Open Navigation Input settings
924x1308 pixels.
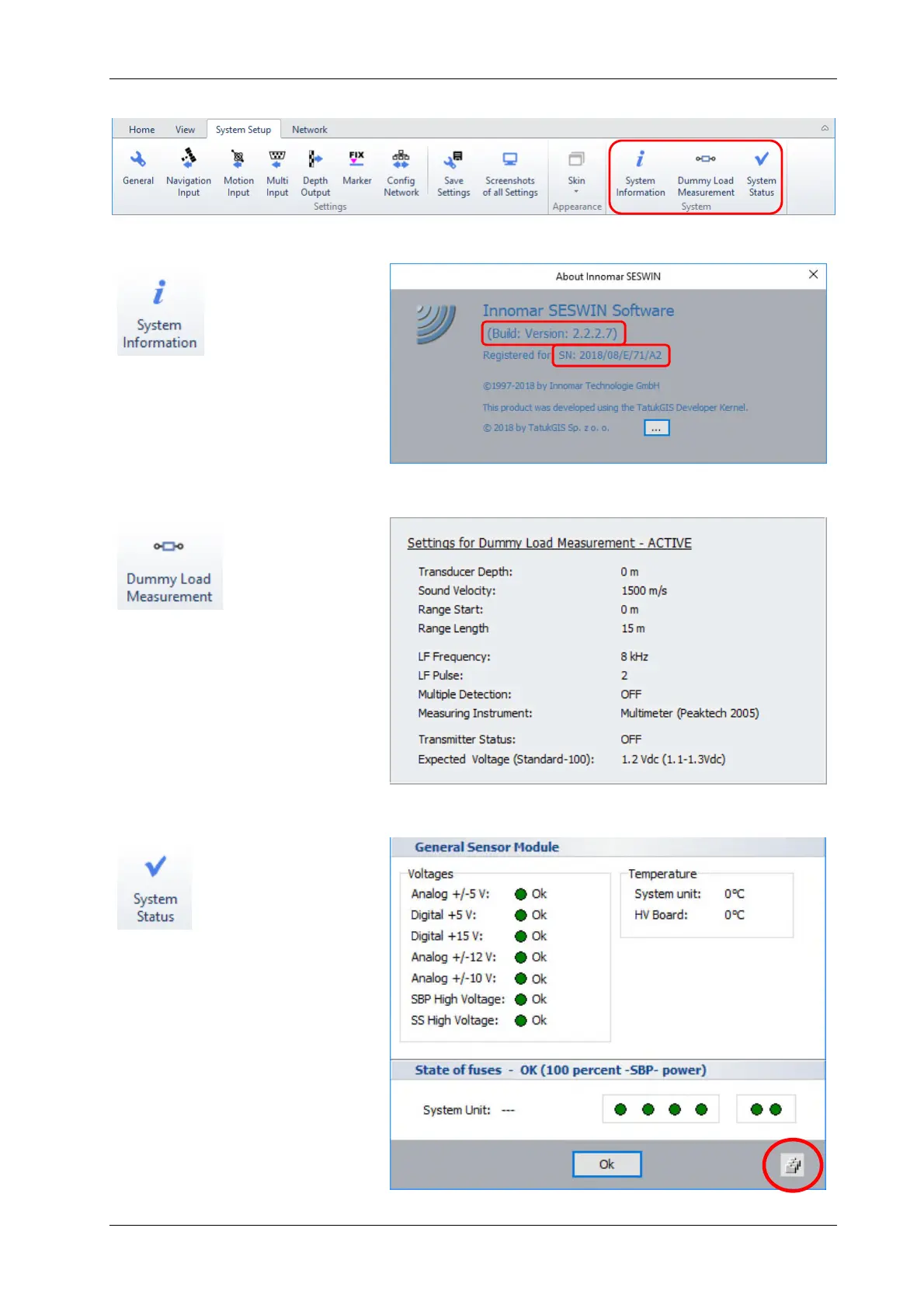tap(189, 173)
